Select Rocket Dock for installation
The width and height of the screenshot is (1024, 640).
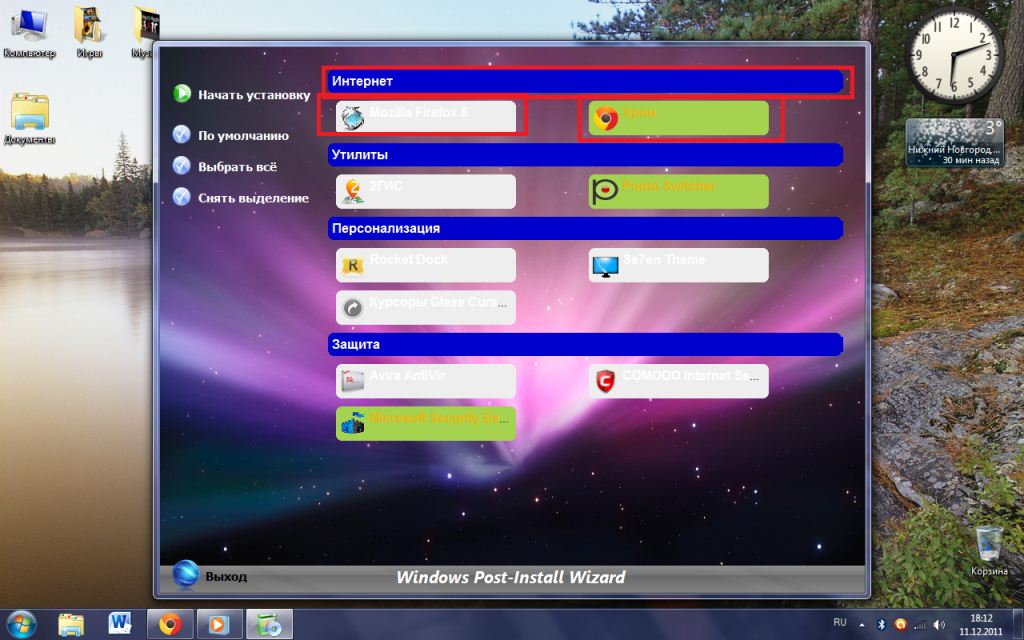point(426,265)
